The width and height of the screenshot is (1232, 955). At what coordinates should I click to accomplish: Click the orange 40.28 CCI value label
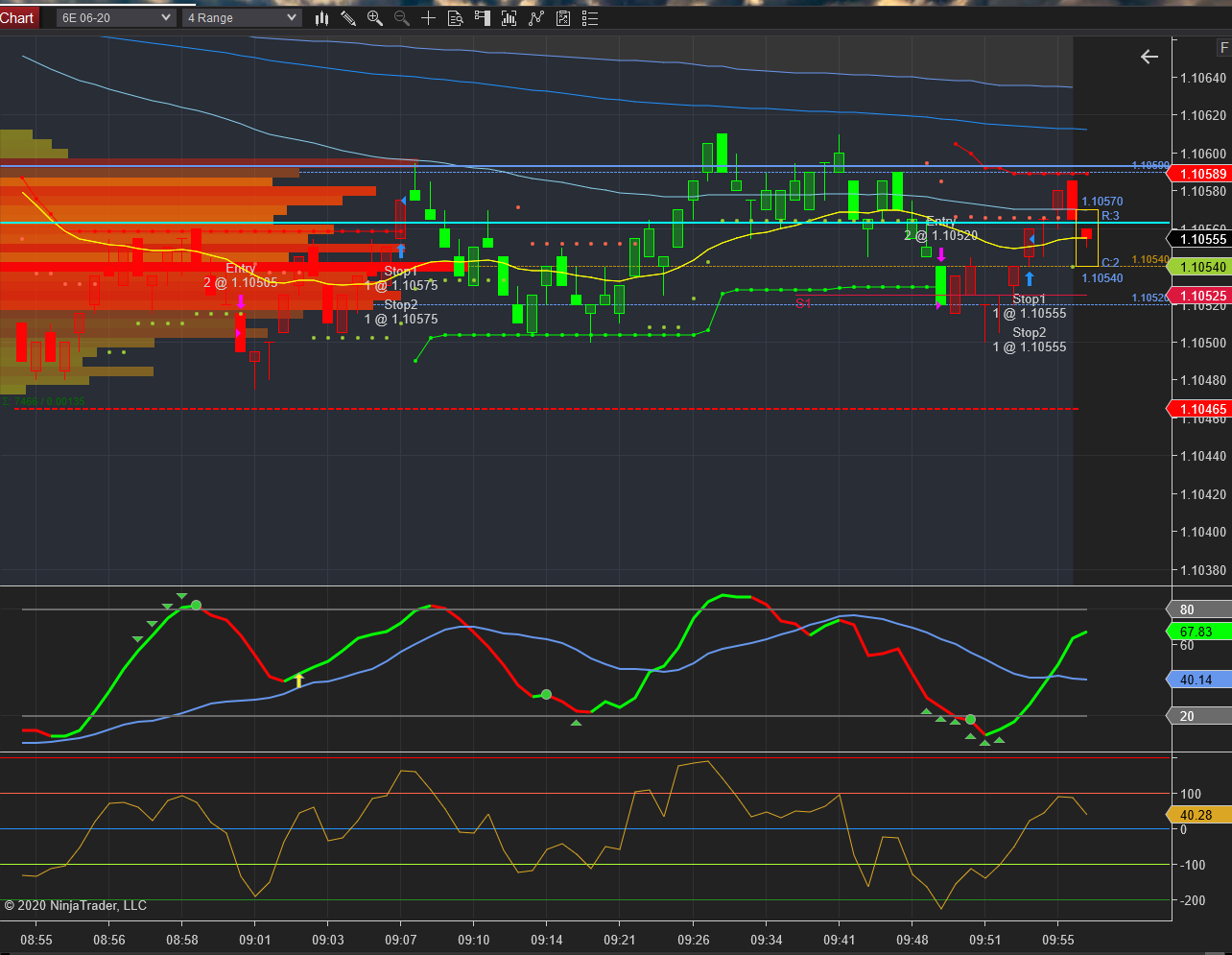click(x=1199, y=815)
